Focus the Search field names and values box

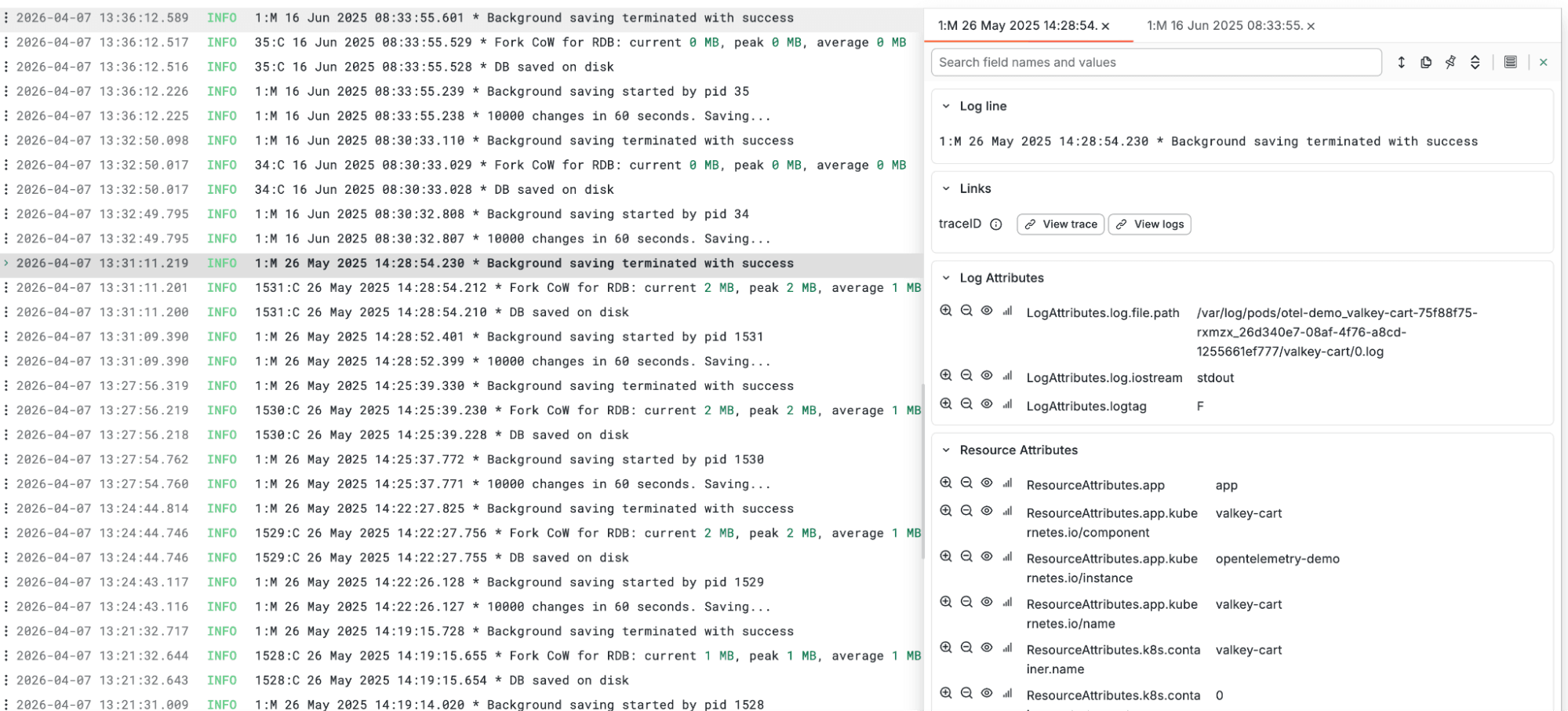[x=1155, y=62]
